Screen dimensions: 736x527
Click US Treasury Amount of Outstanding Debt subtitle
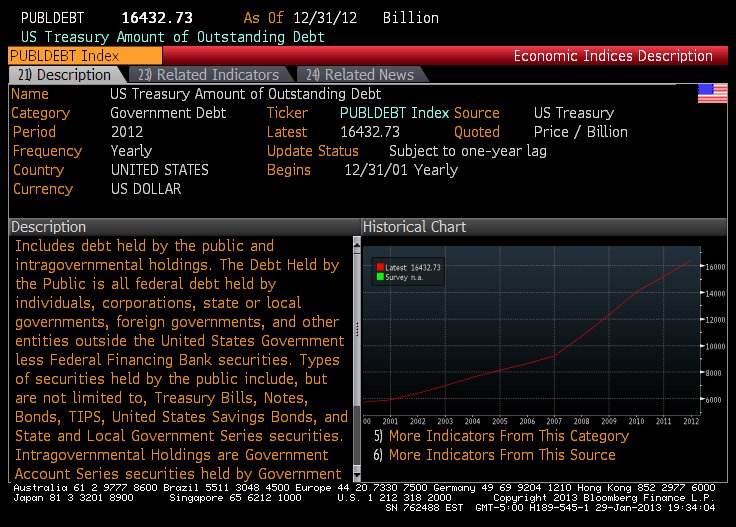(173, 37)
